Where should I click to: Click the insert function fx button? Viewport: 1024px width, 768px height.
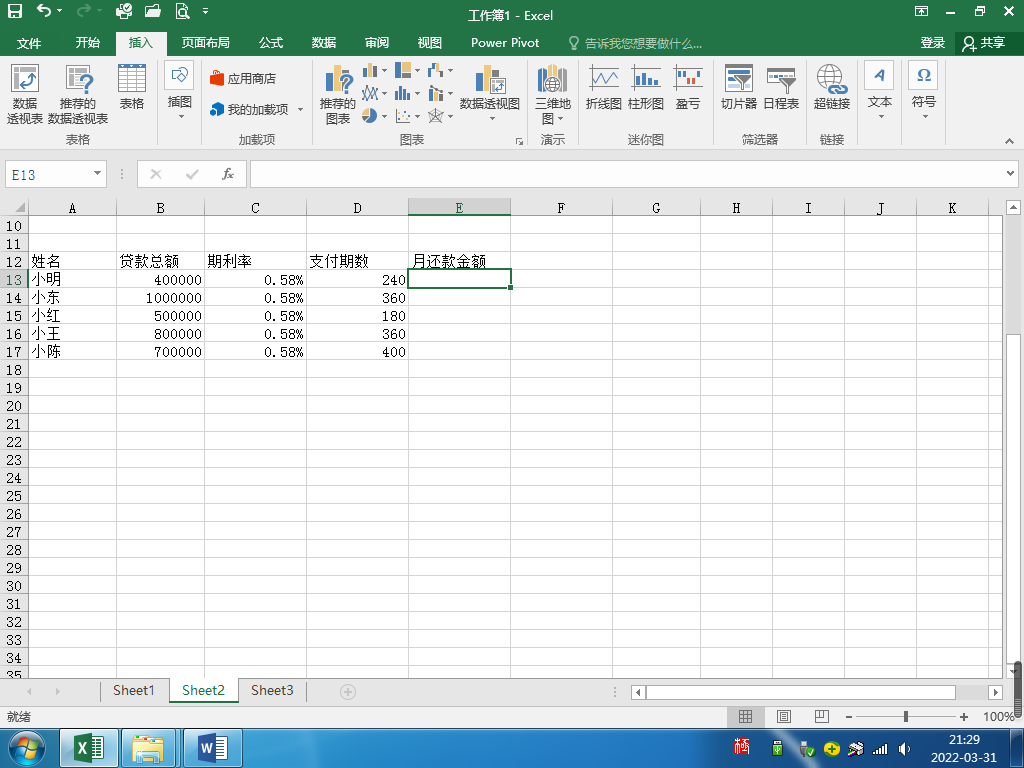(227, 174)
